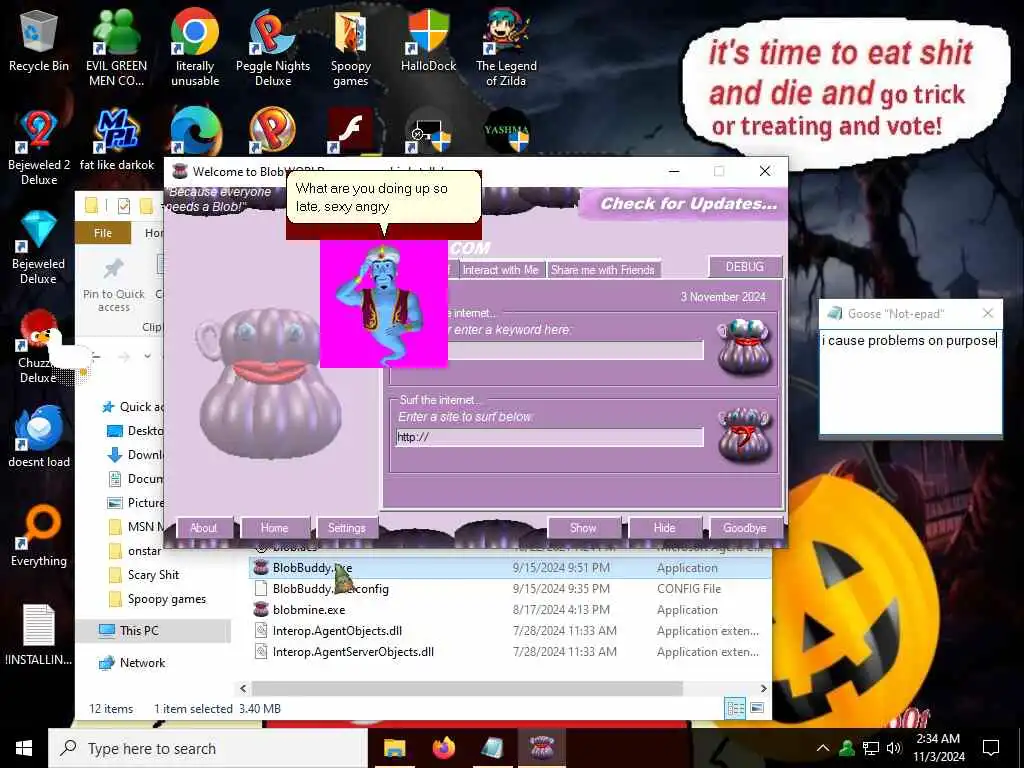This screenshot has height=768, width=1024.
Task: Open the File tab in File Explorer
Action: (103, 233)
